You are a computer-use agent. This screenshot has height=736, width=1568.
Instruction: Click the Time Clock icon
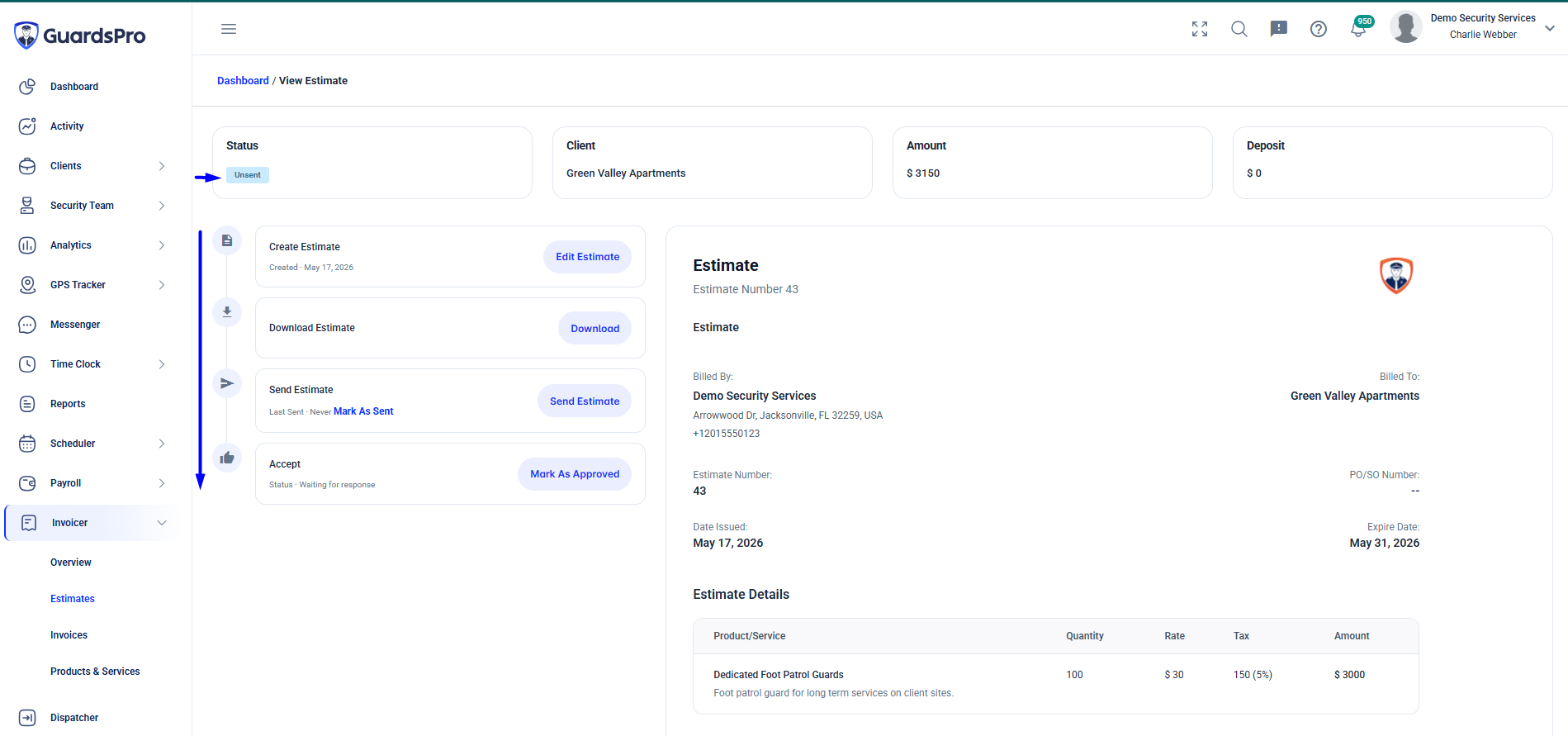point(27,364)
